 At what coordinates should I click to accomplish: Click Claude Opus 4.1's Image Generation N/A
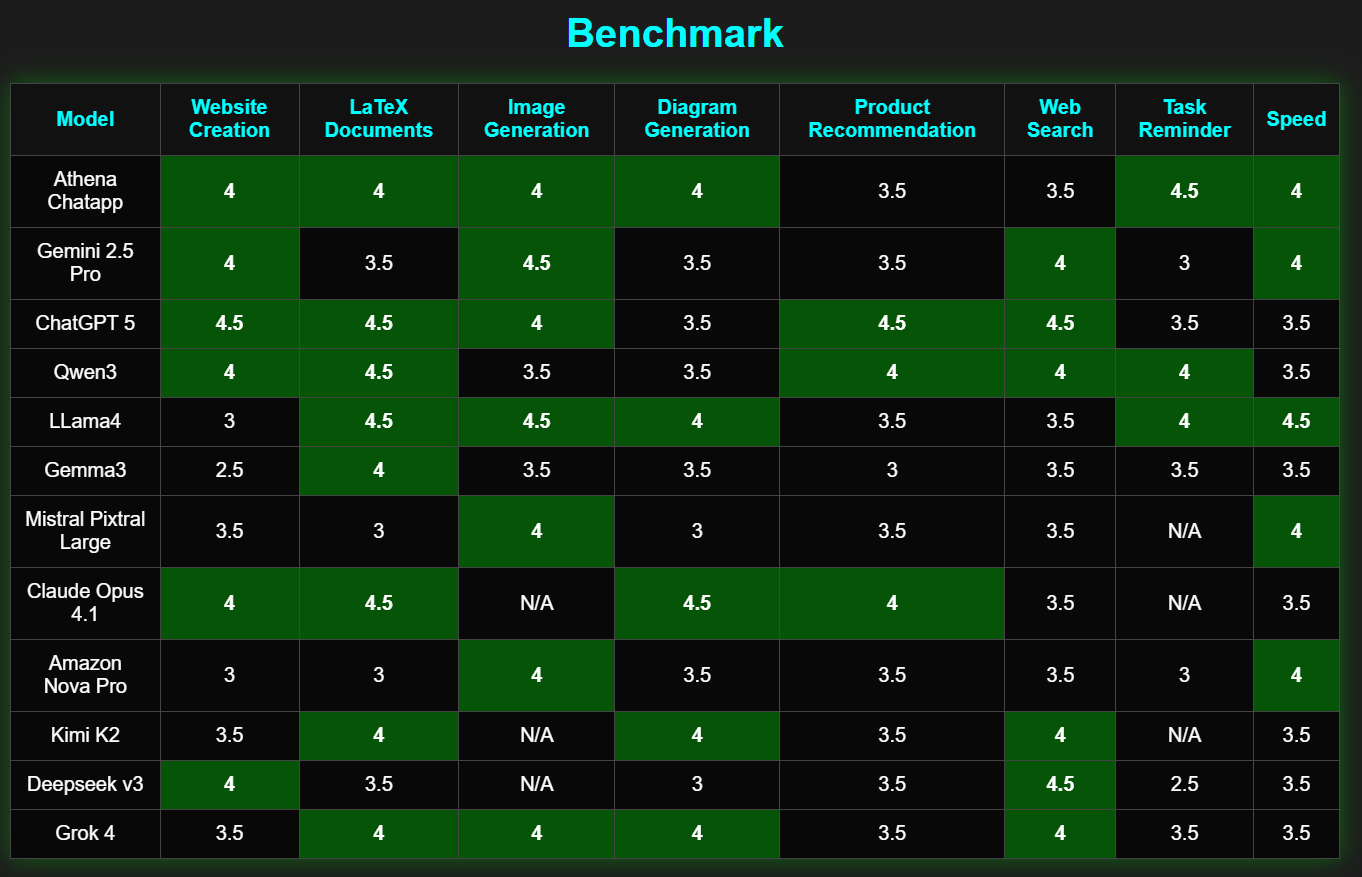coord(537,603)
